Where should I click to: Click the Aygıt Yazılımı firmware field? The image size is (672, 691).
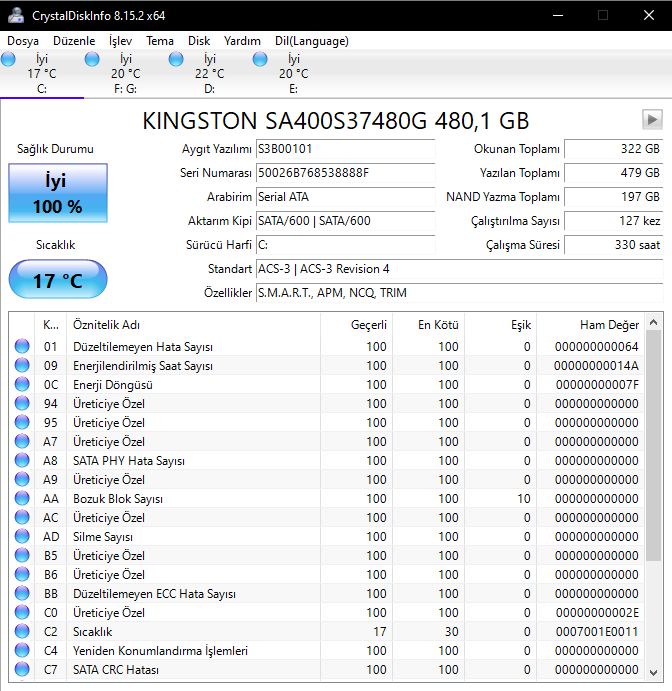tap(345, 149)
